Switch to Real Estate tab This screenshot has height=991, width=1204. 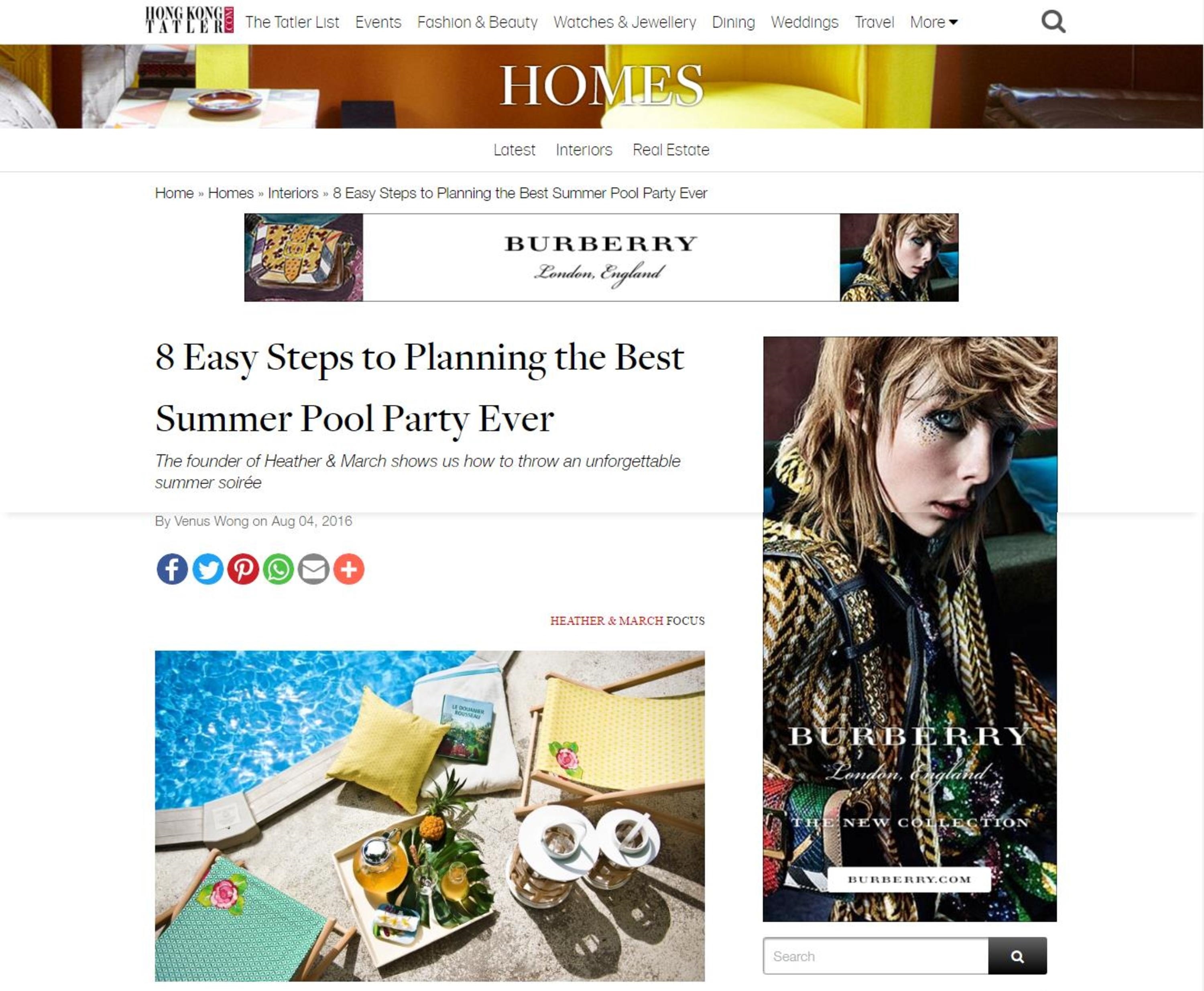671,150
